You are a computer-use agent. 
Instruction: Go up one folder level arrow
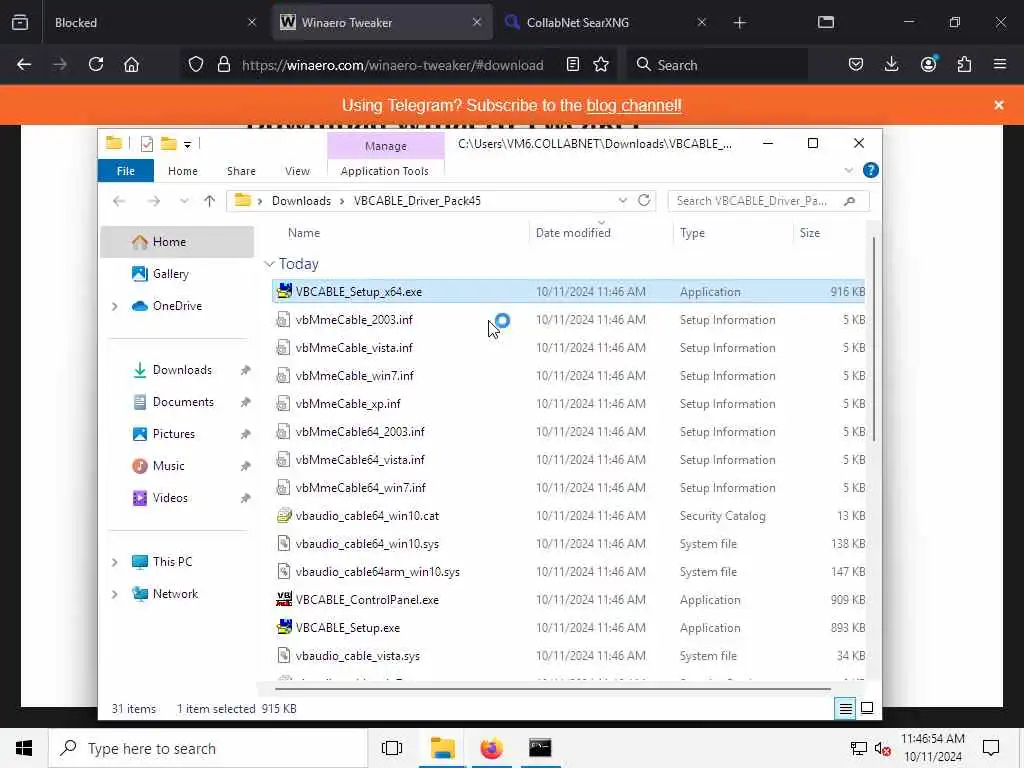[x=209, y=200]
